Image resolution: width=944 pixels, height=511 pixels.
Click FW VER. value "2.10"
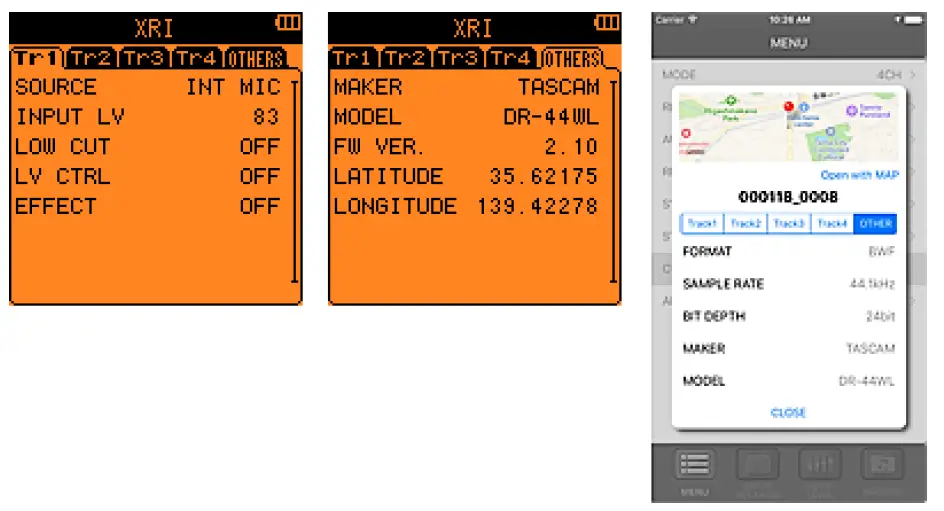pyautogui.click(x=571, y=146)
